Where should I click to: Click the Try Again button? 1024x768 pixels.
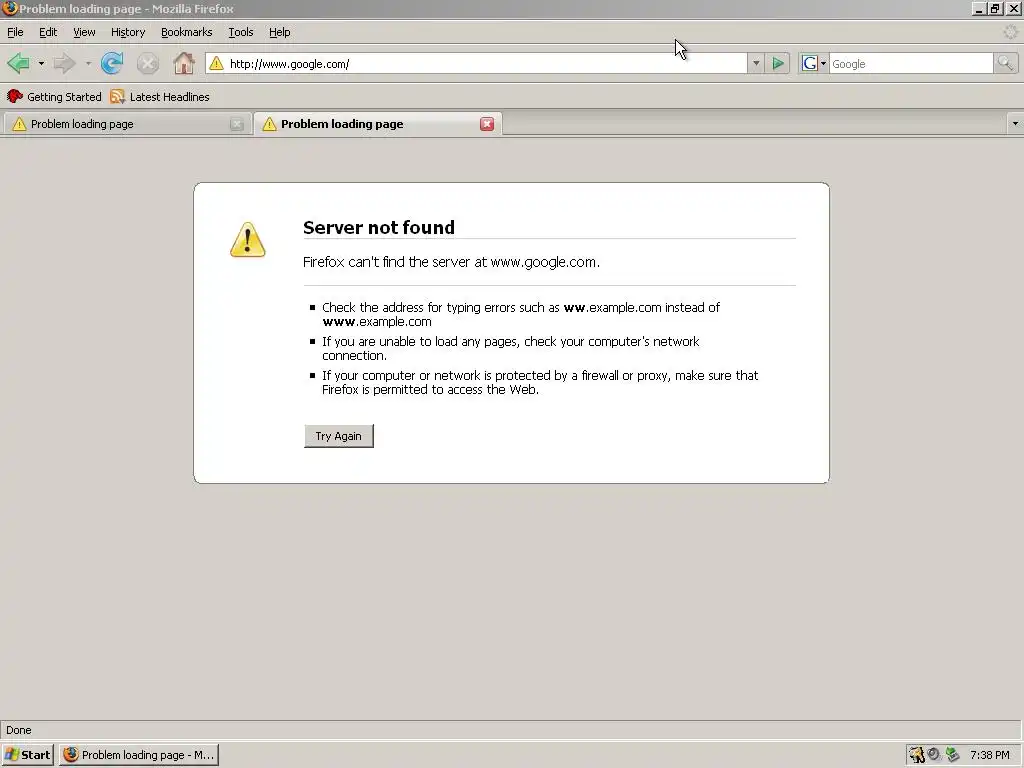338,436
